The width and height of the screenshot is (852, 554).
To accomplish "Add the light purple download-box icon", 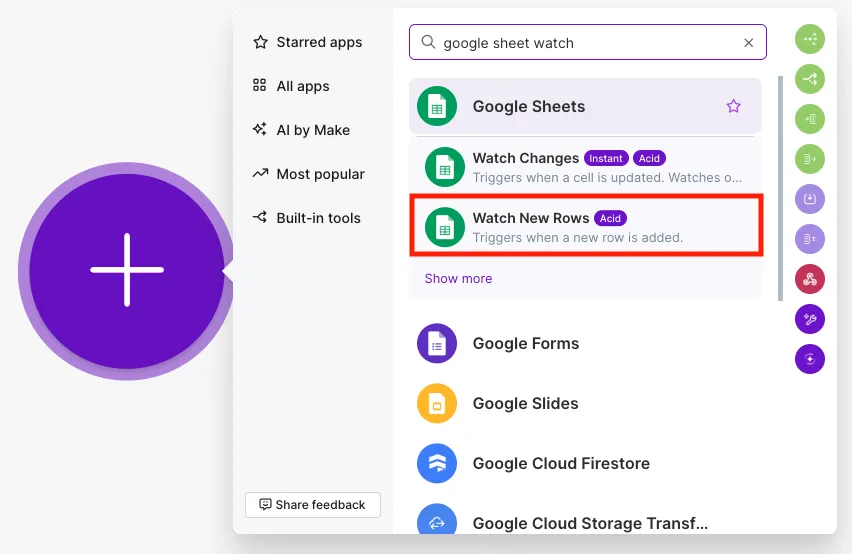I will pyautogui.click(x=810, y=199).
